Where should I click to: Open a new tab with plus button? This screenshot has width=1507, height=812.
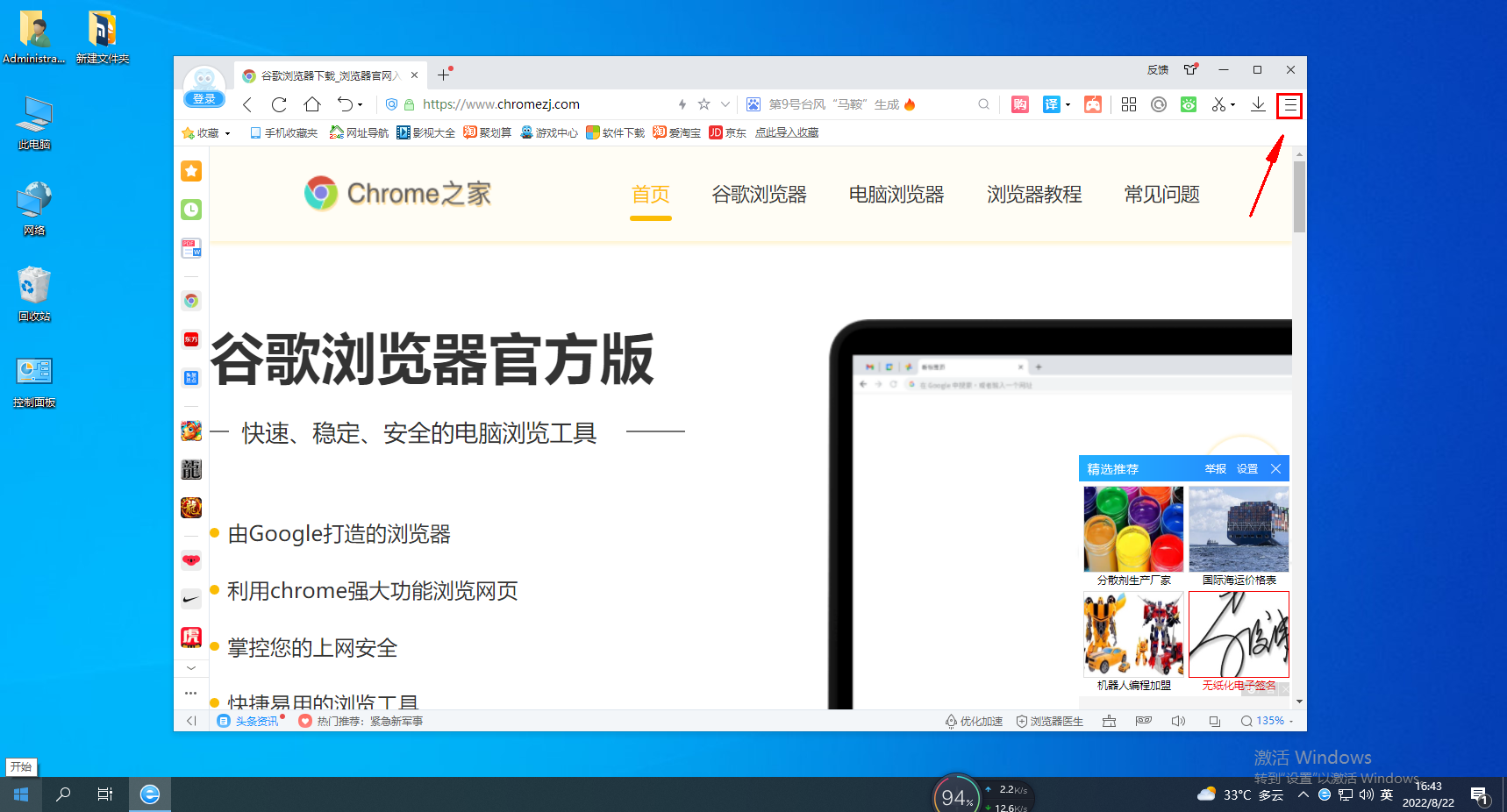coord(443,75)
